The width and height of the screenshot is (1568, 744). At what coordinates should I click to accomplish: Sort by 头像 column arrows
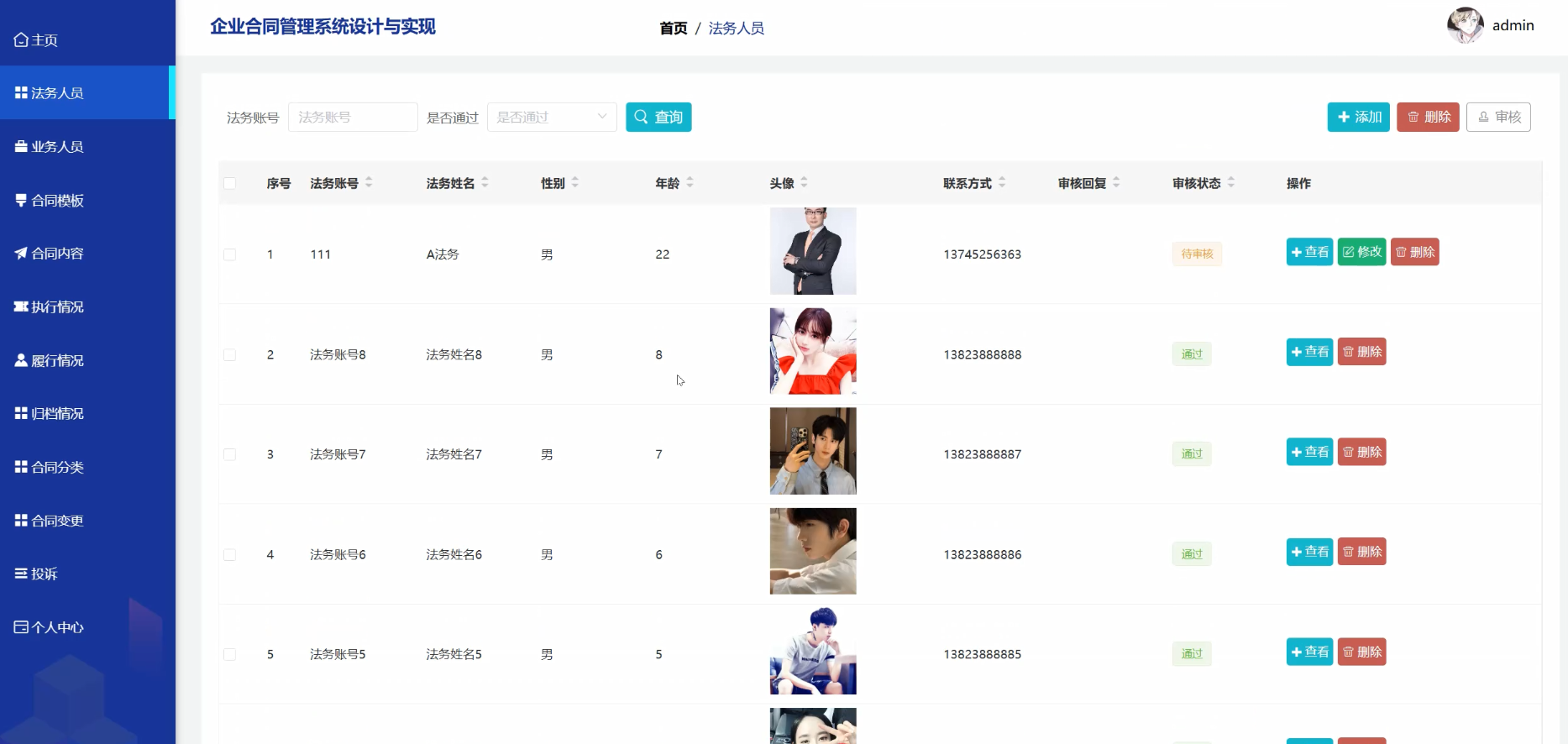coord(805,182)
